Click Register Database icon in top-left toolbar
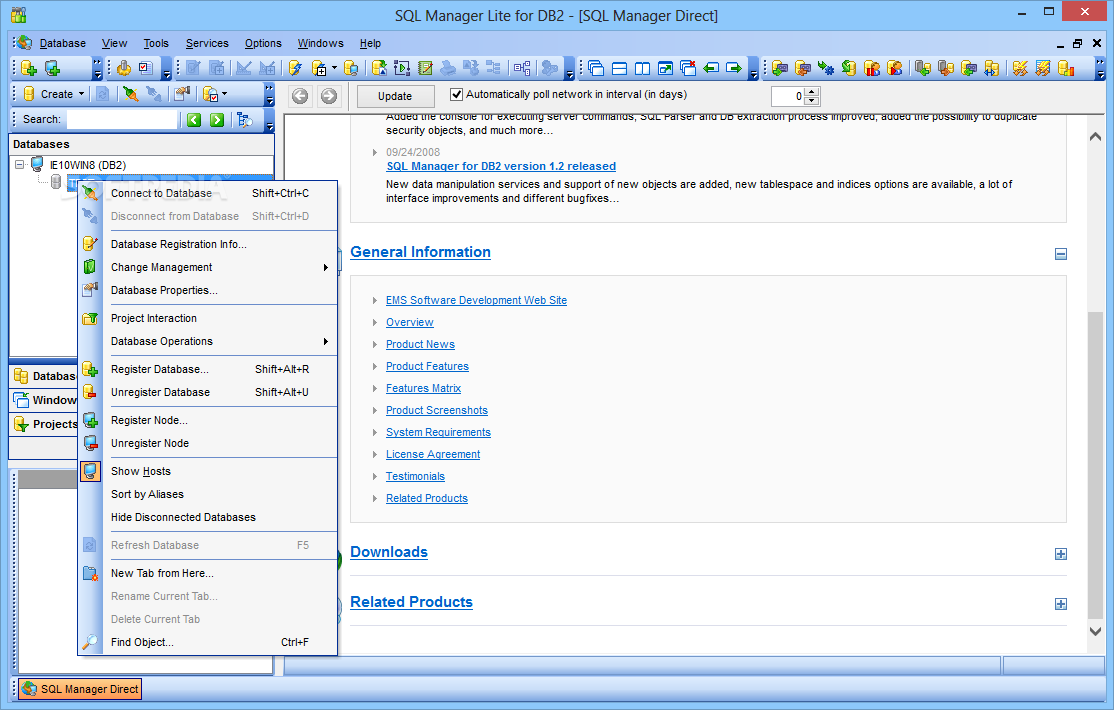Screen dimensions: 1114x710 [x=28, y=68]
